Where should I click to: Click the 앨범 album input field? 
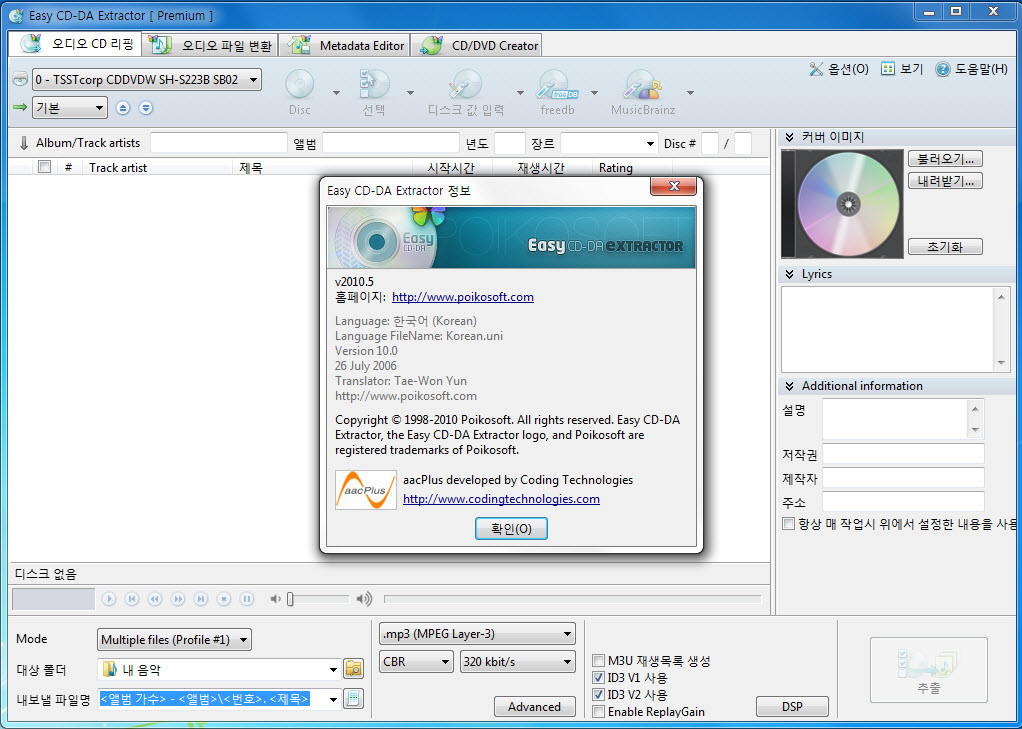coord(391,143)
